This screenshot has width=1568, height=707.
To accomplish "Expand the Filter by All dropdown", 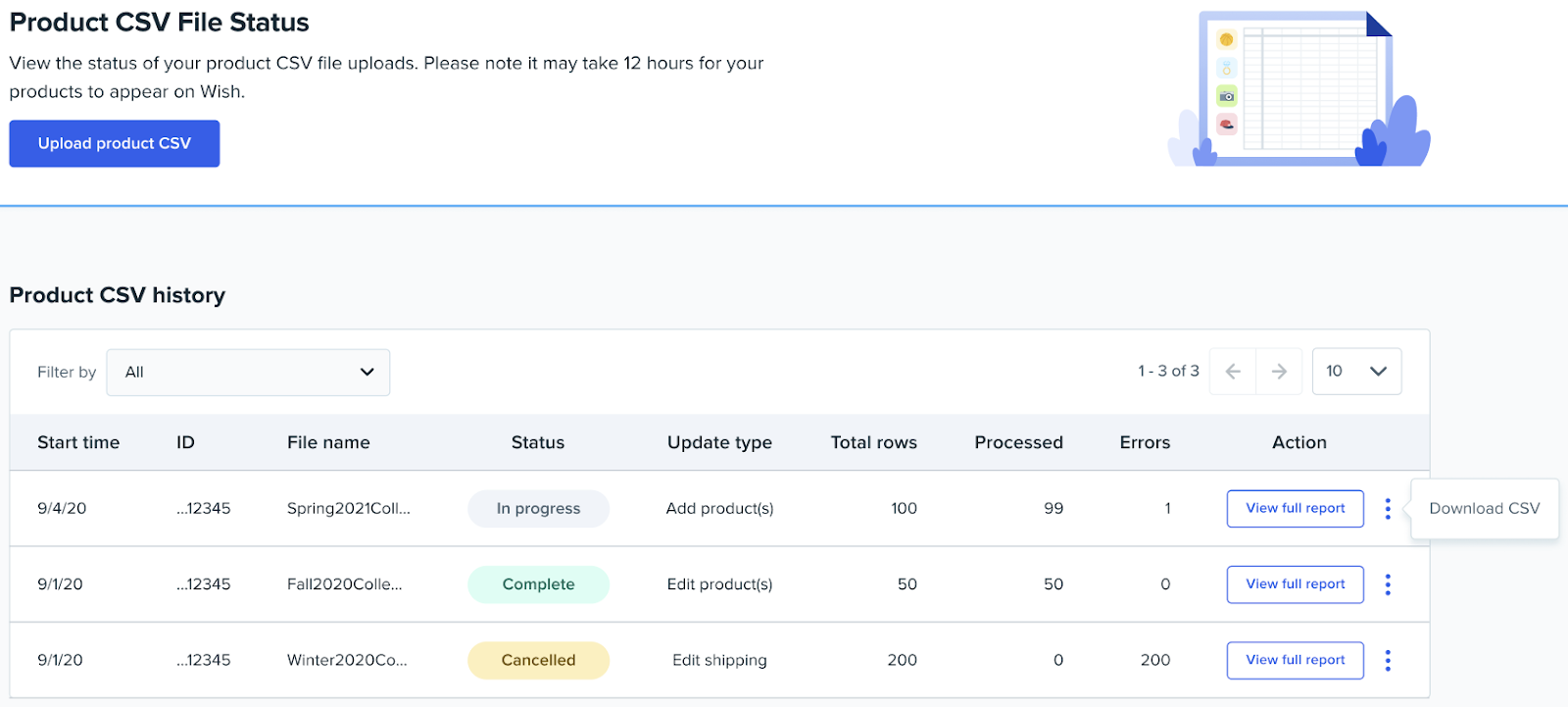I will pos(248,373).
